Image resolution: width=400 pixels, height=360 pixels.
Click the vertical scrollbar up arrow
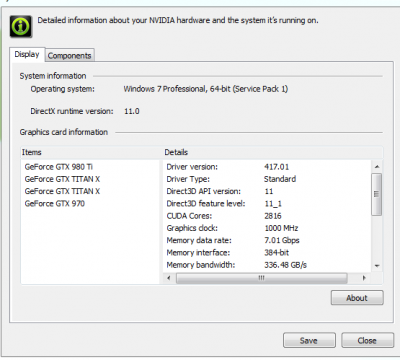coord(377,166)
